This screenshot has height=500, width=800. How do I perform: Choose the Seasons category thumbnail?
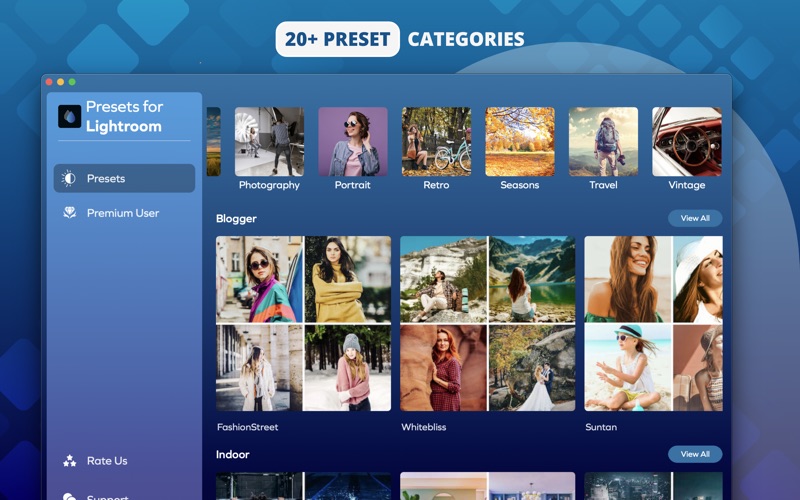(x=519, y=141)
